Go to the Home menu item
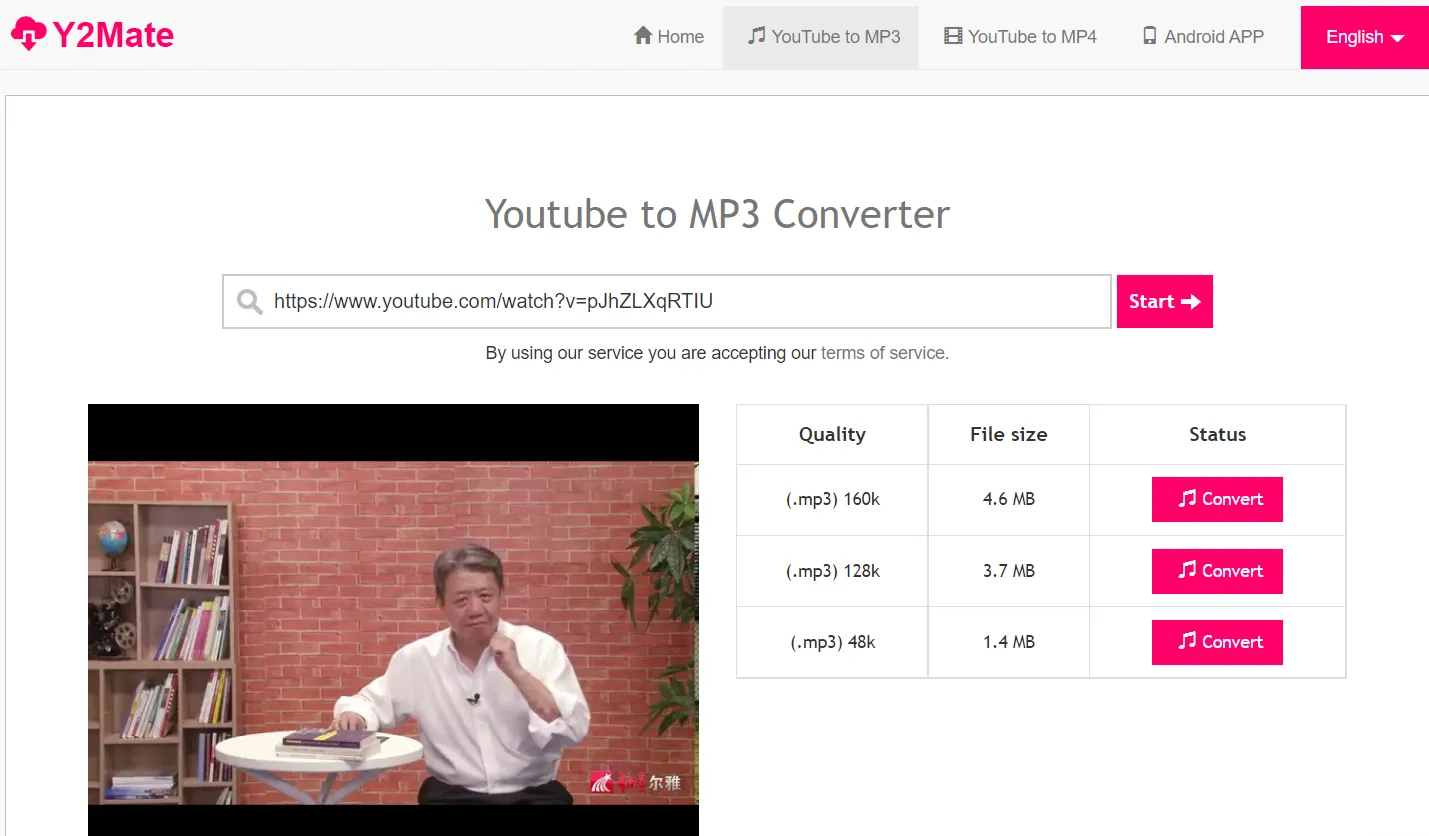 (x=669, y=37)
